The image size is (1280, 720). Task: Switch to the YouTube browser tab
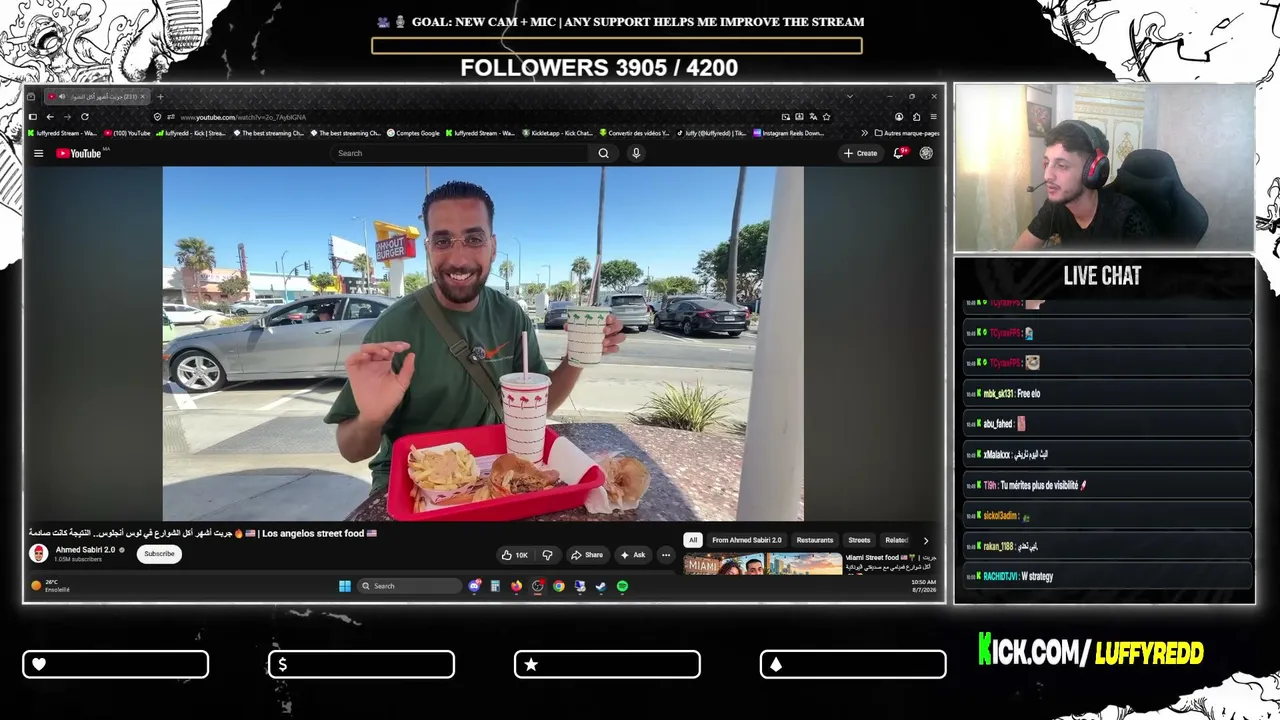pos(97,97)
